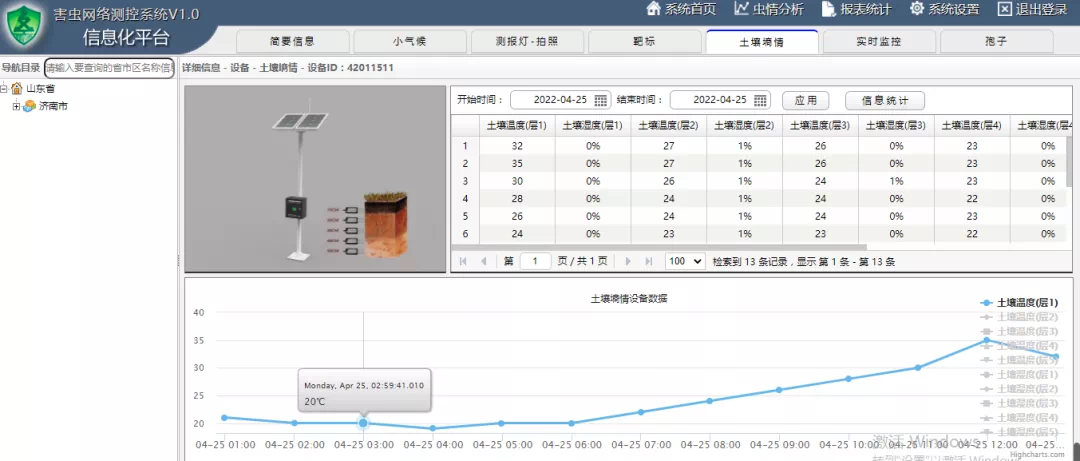Click the 报表统计 report icon
The width and height of the screenshot is (1080, 461).
tap(829, 9)
